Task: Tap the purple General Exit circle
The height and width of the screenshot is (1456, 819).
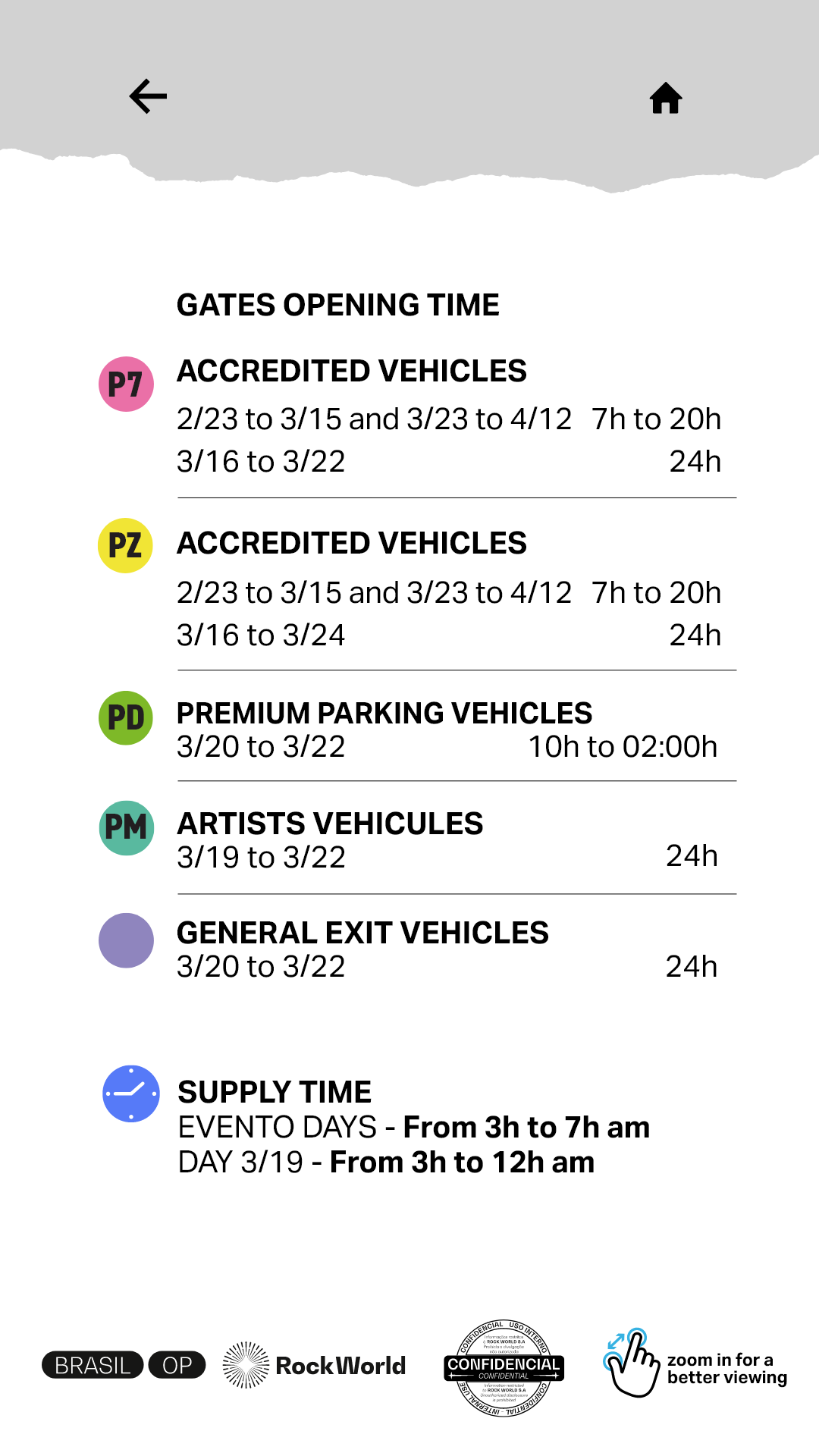Action: (x=126, y=940)
